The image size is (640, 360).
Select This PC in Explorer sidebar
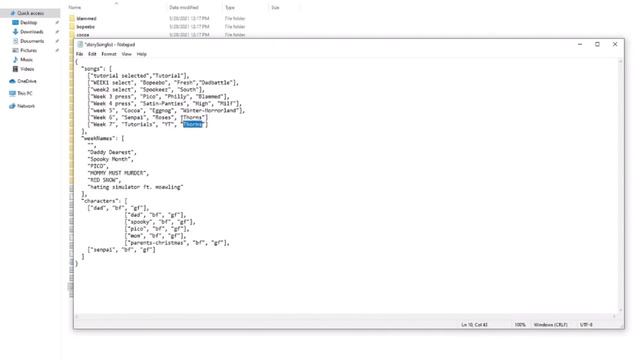(24, 93)
